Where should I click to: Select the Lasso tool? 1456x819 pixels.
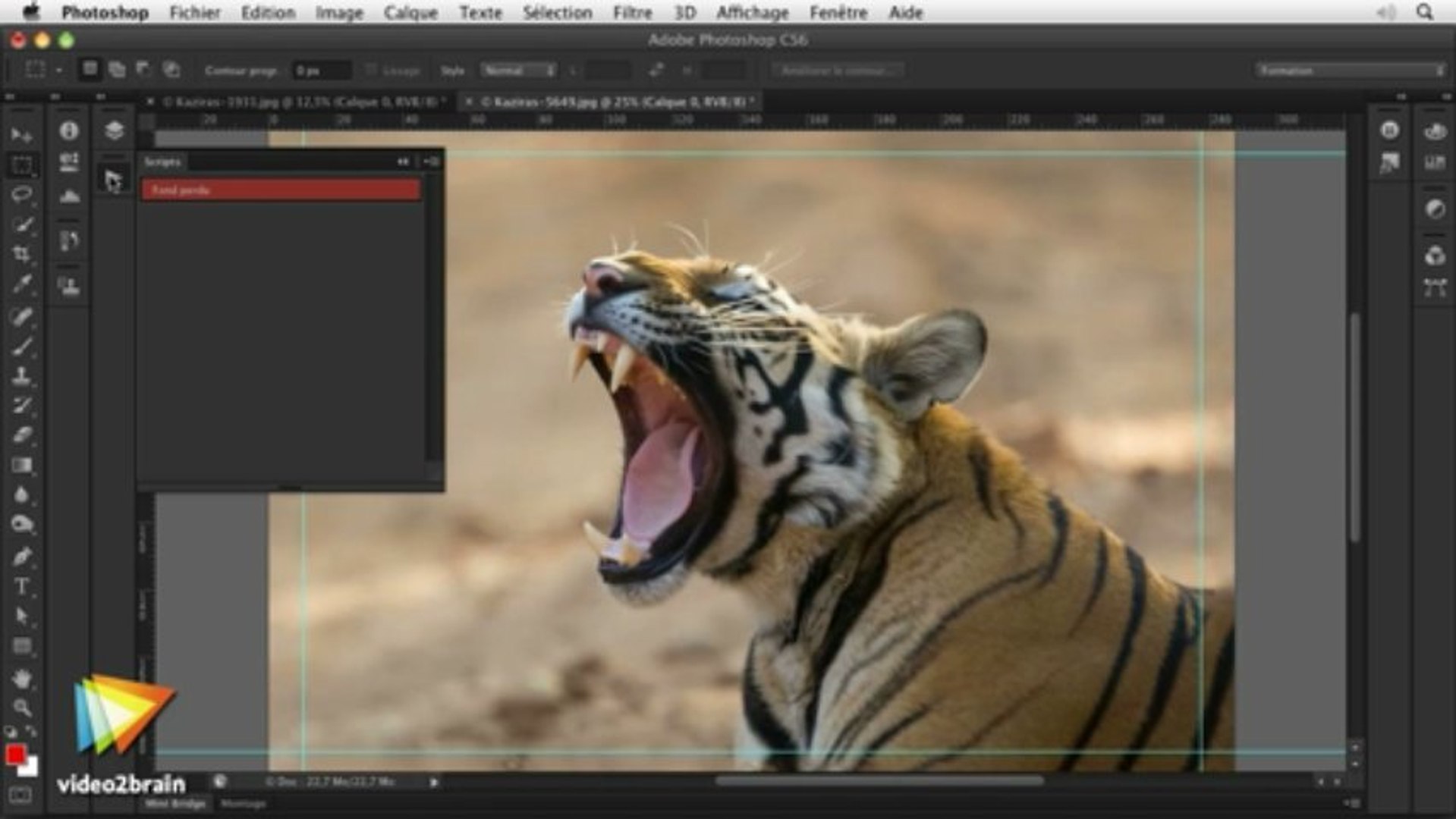pyautogui.click(x=21, y=195)
